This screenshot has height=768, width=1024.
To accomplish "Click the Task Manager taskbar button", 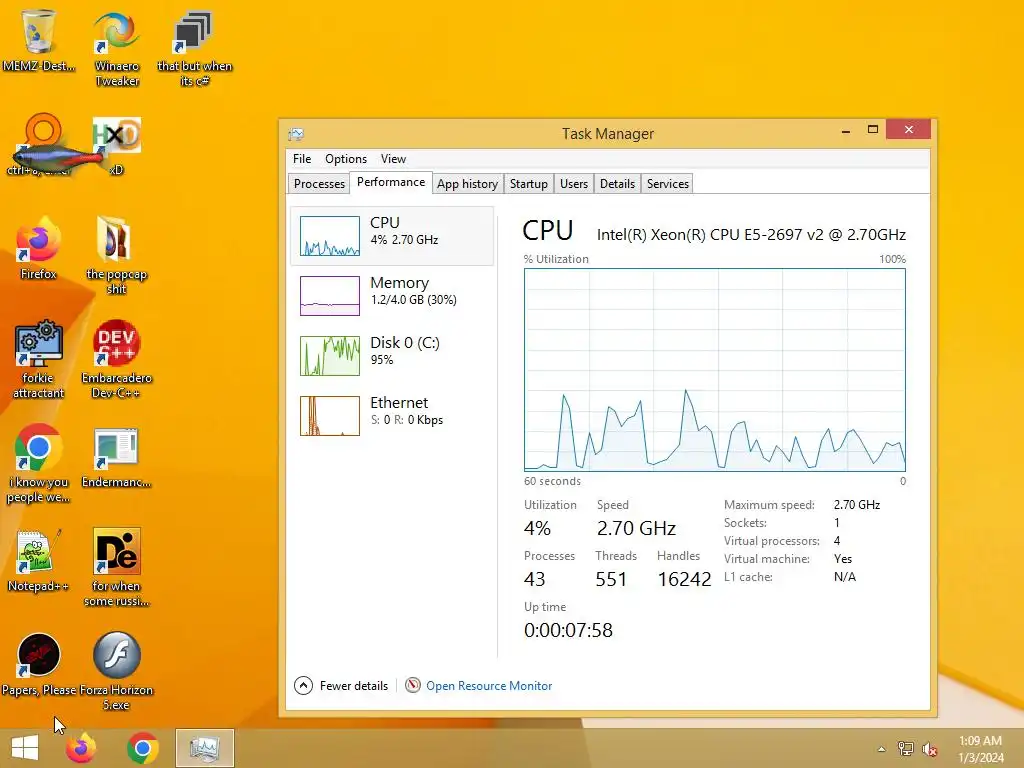I will (x=204, y=748).
